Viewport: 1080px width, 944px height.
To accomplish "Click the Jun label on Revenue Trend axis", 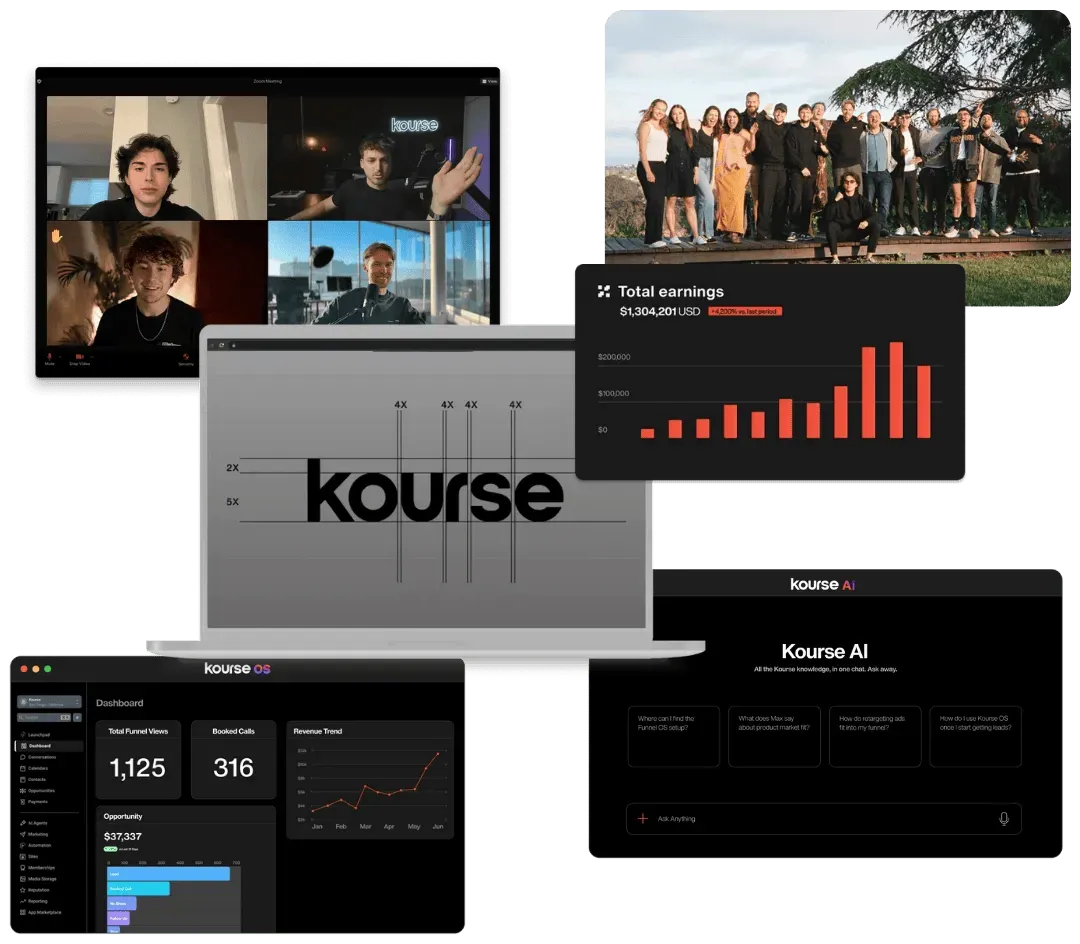I will [x=437, y=826].
